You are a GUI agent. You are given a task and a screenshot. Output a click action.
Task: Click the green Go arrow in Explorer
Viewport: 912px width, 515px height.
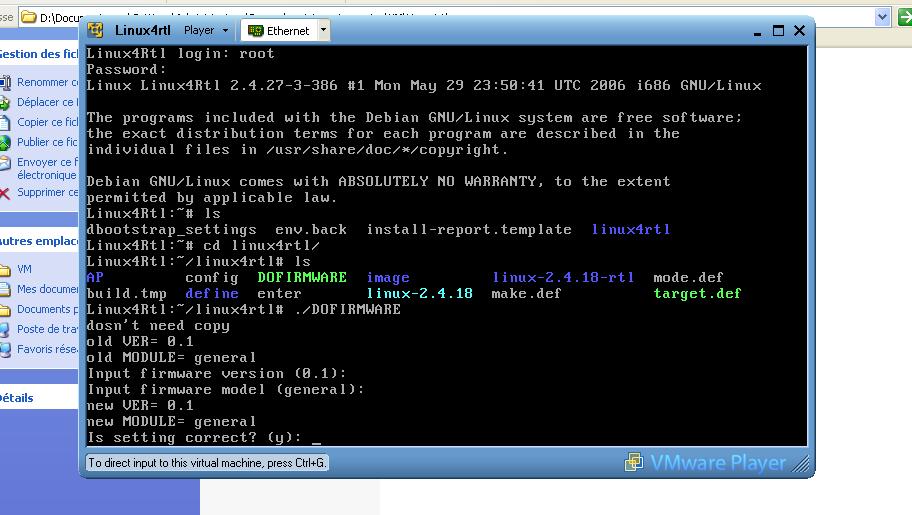(x=905, y=17)
